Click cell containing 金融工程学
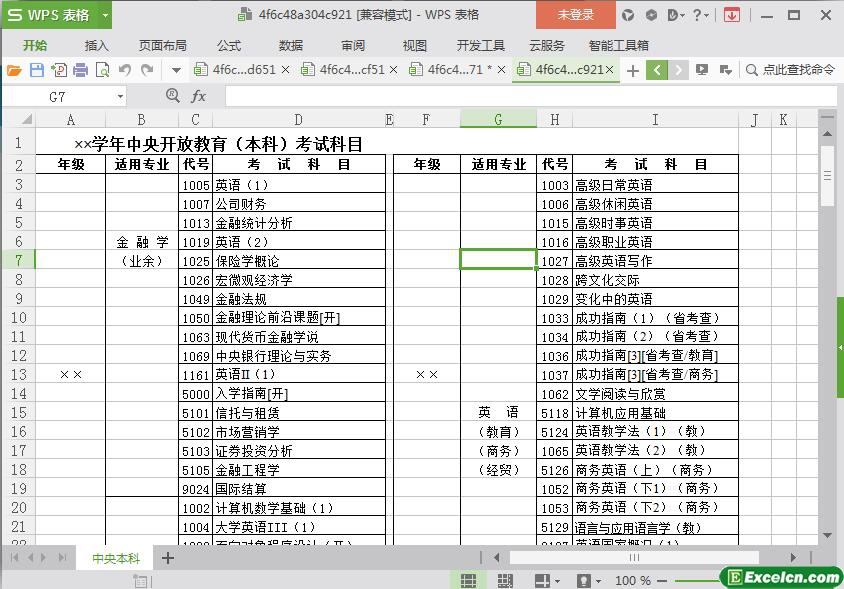The image size is (844, 589). tap(299, 470)
